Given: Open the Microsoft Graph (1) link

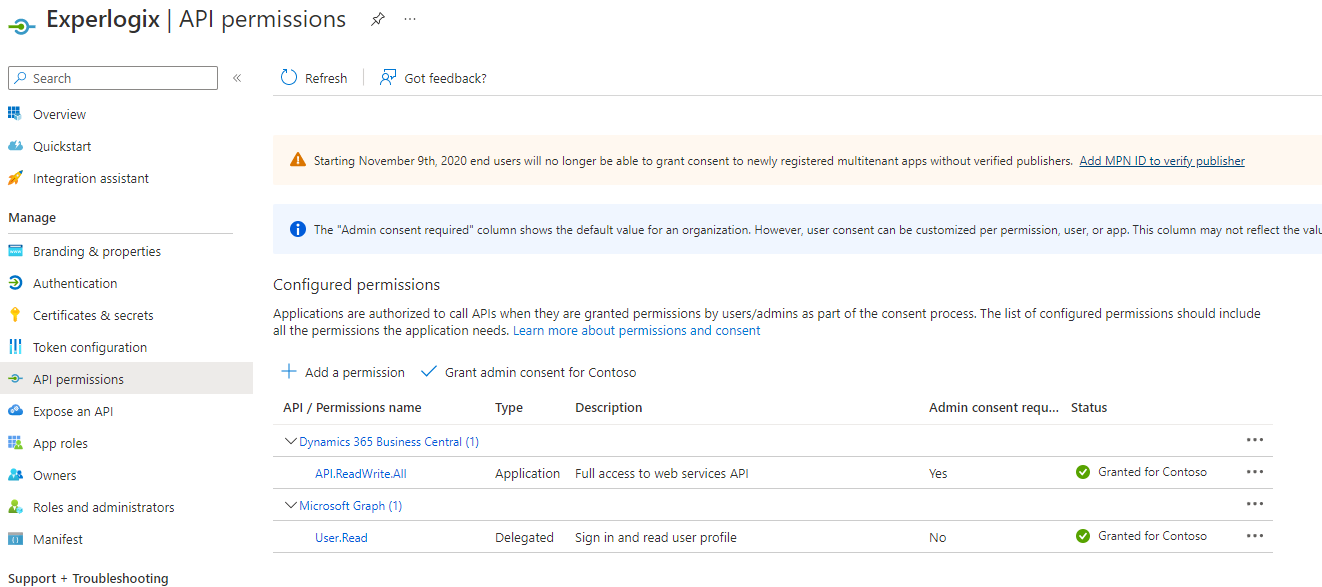Looking at the screenshot, I should coord(351,505).
